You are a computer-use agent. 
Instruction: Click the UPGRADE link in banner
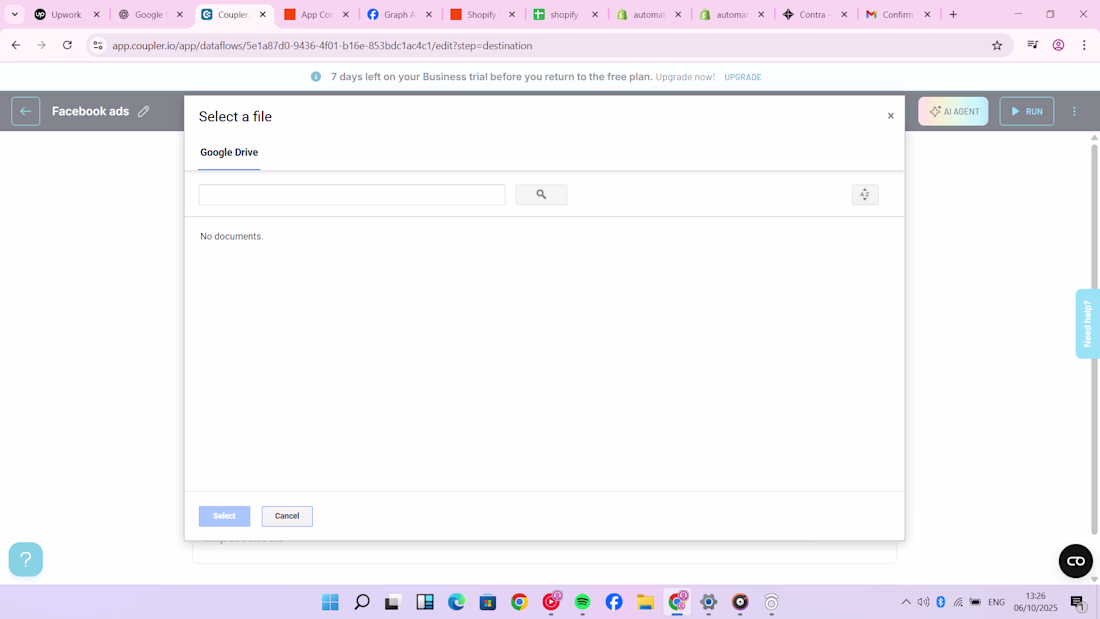click(x=742, y=77)
